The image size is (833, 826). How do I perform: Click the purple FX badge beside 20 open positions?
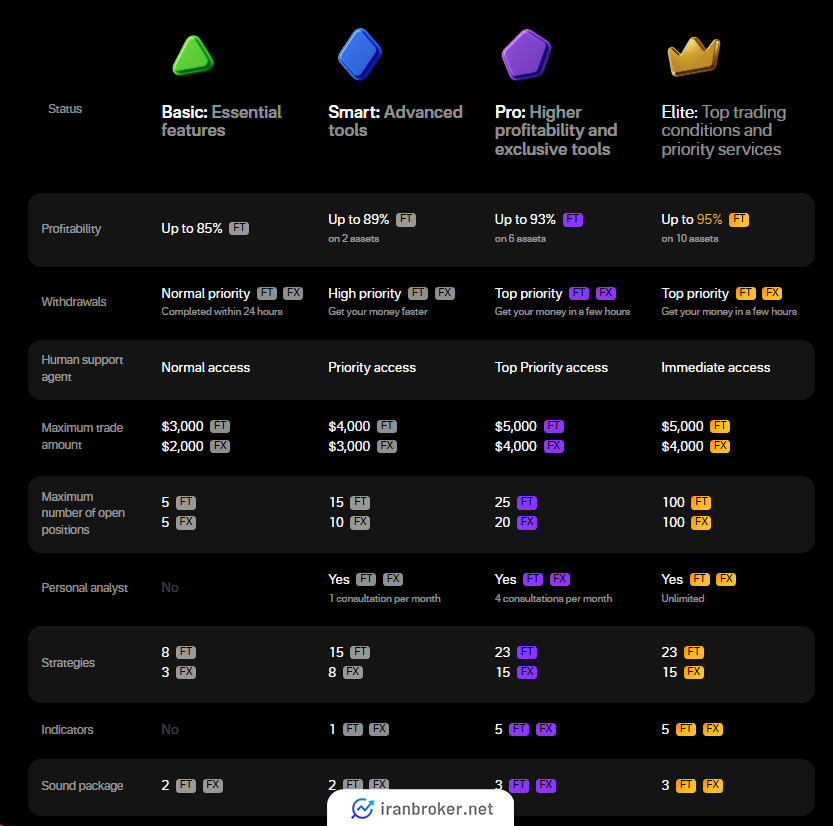click(x=527, y=522)
